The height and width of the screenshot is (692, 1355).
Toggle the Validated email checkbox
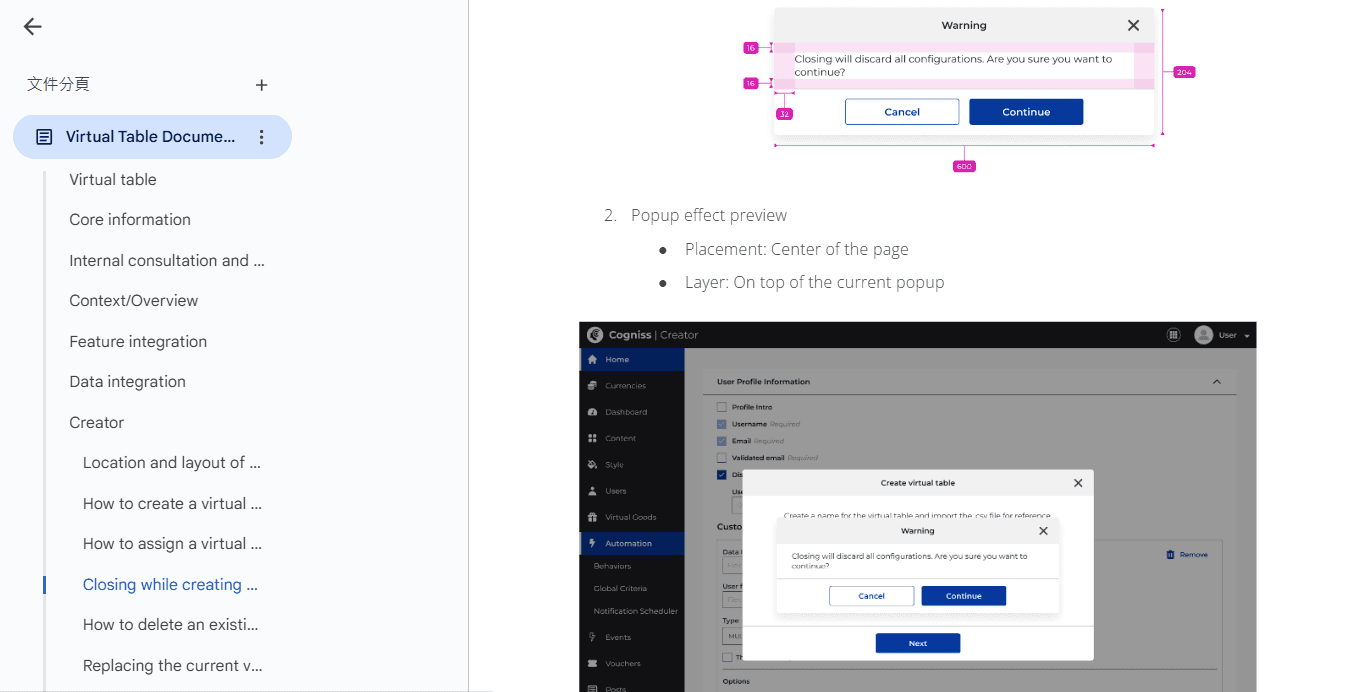(722, 458)
